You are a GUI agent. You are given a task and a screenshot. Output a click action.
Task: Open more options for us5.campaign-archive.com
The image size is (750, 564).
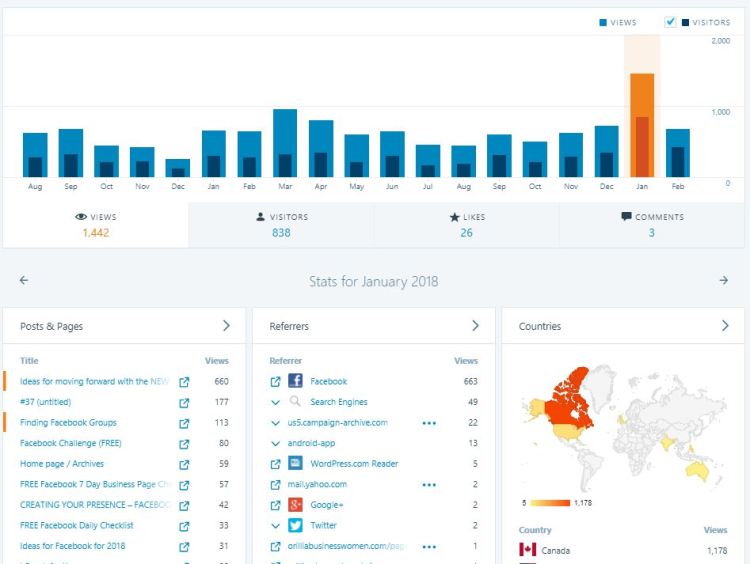[429, 423]
